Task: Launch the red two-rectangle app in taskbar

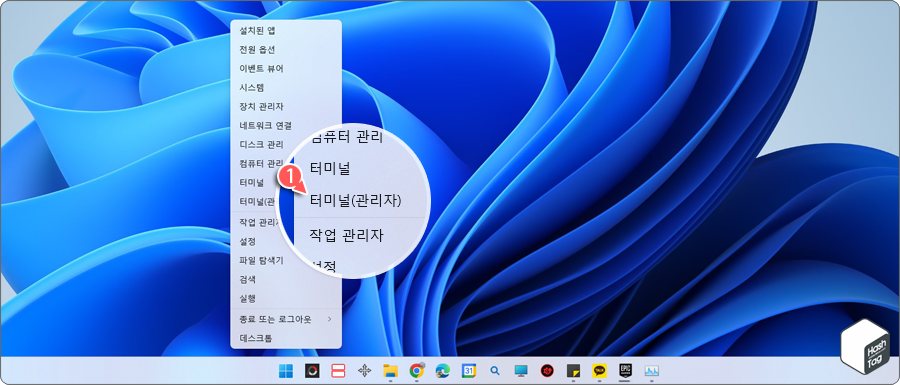Action: (338, 371)
